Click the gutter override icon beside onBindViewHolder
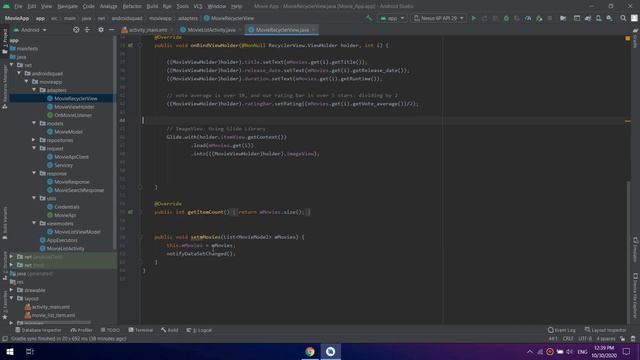 click(x=130, y=45)
